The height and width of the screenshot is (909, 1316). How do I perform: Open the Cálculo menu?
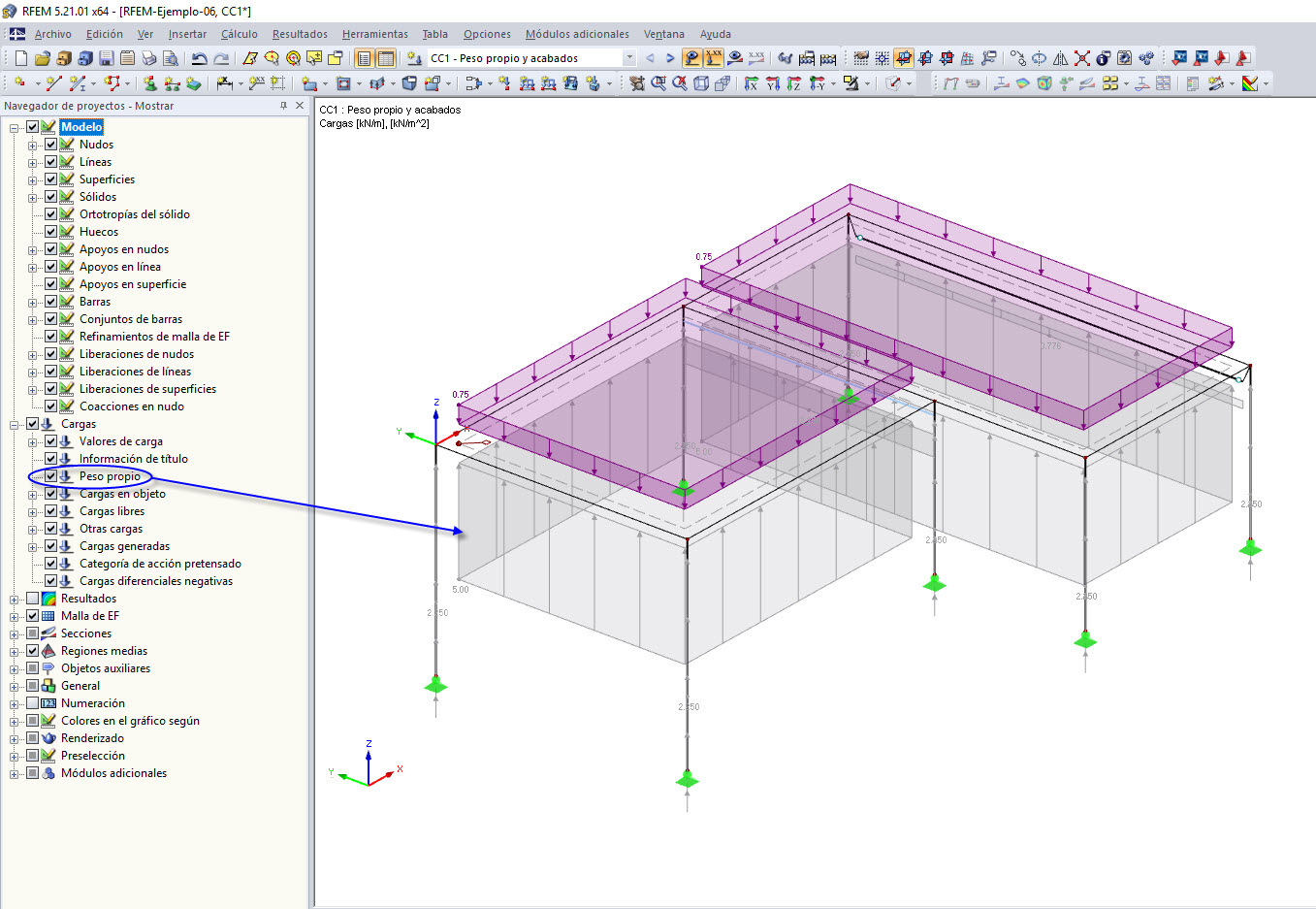tap(240, 34)
